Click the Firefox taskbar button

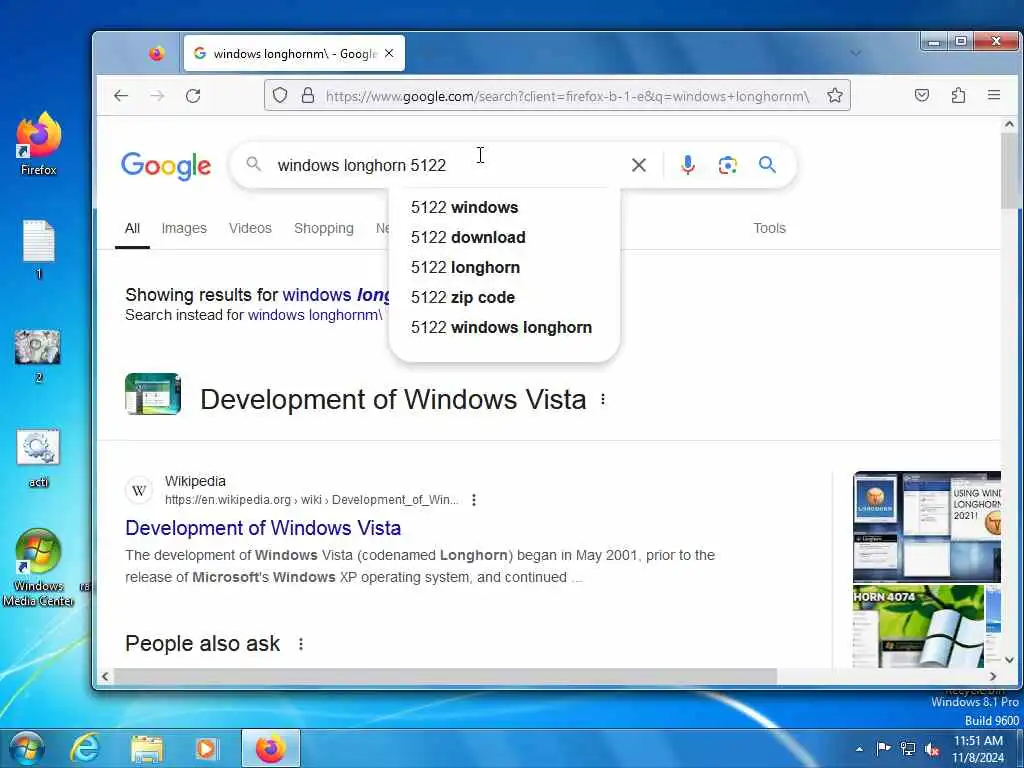click(270, 748)
